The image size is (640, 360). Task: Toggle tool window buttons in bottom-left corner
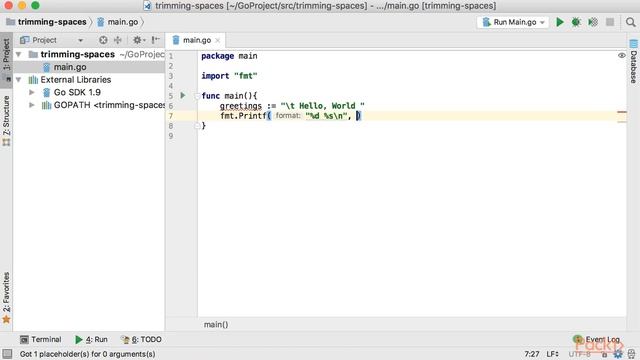(7, 354)
